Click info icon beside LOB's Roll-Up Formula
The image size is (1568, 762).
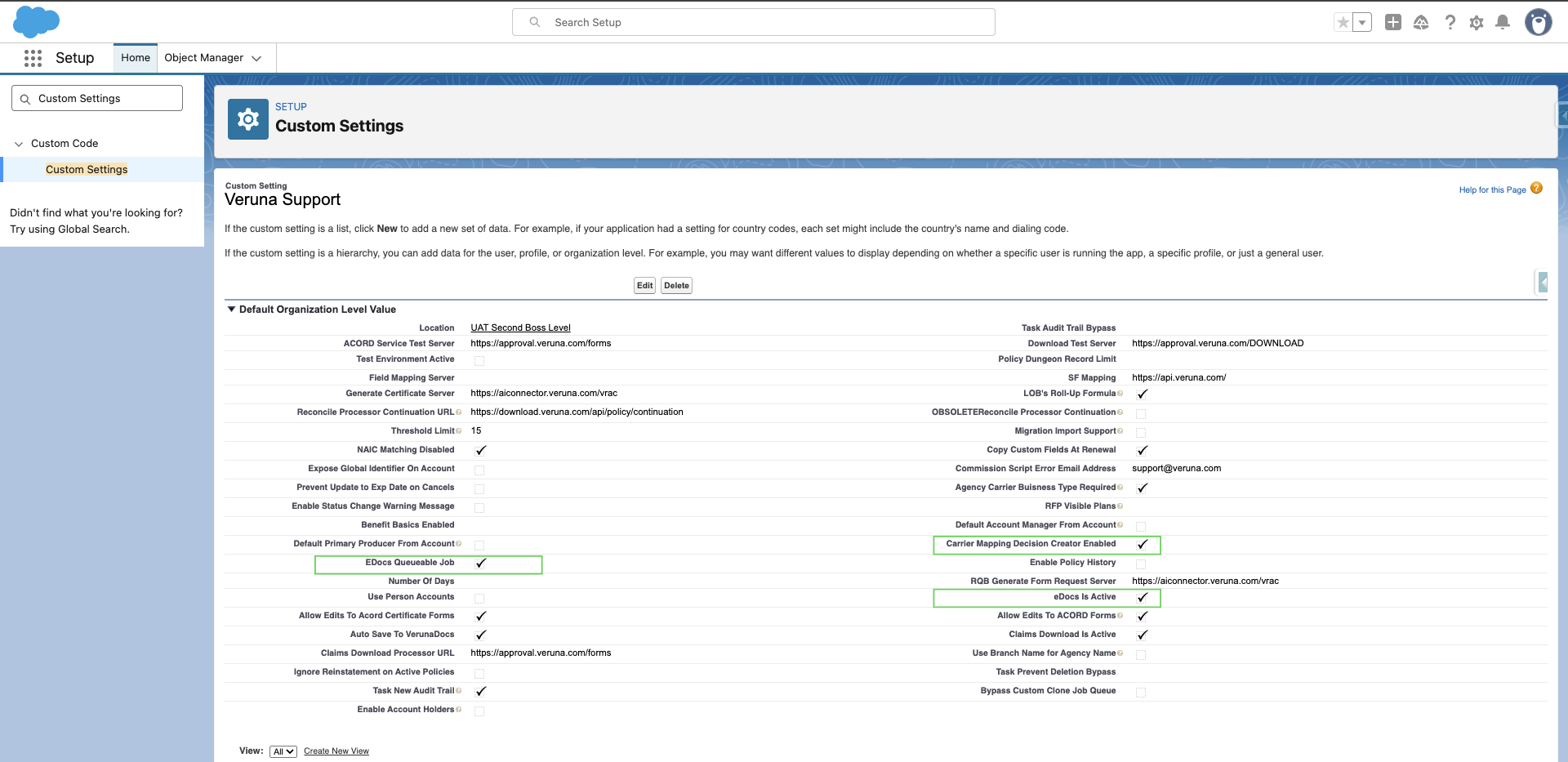click(1120, 394)
